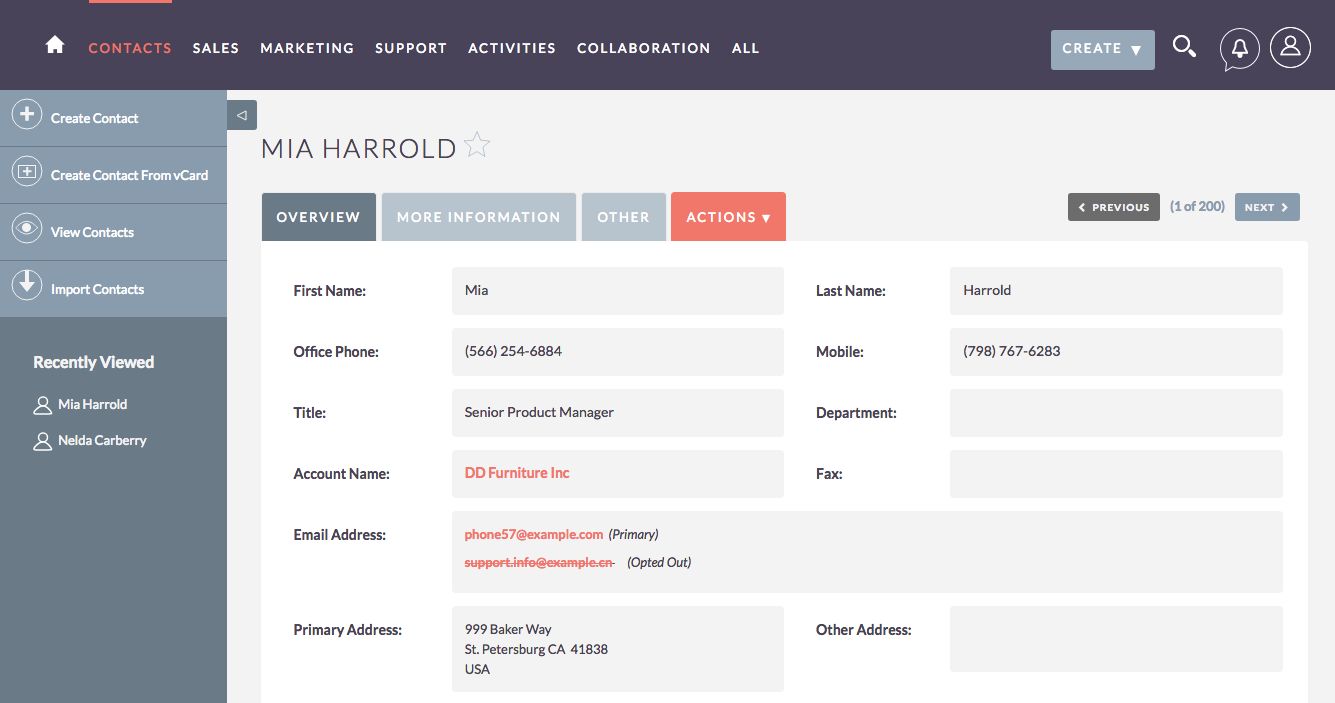
Task: Click the phone57@example.com email link
Action: (x=534, y=534)
